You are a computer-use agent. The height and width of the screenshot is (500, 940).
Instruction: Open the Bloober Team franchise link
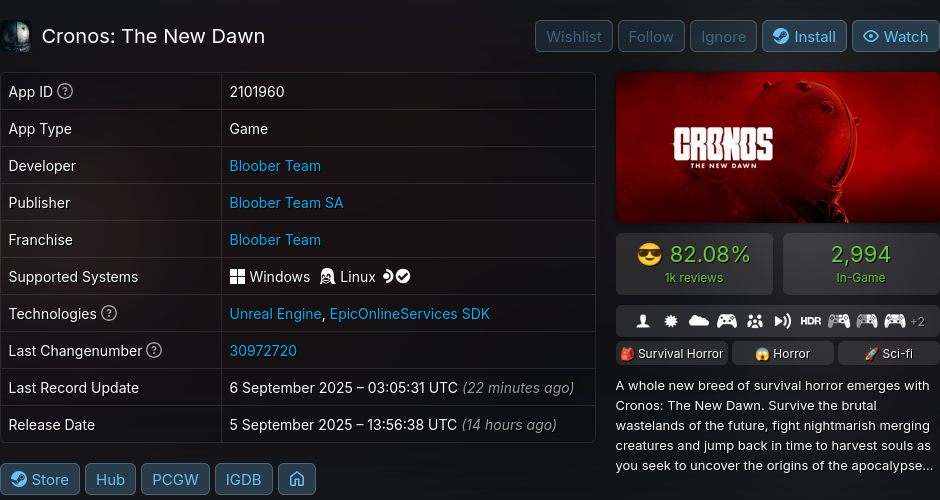(x=275, y=240)
